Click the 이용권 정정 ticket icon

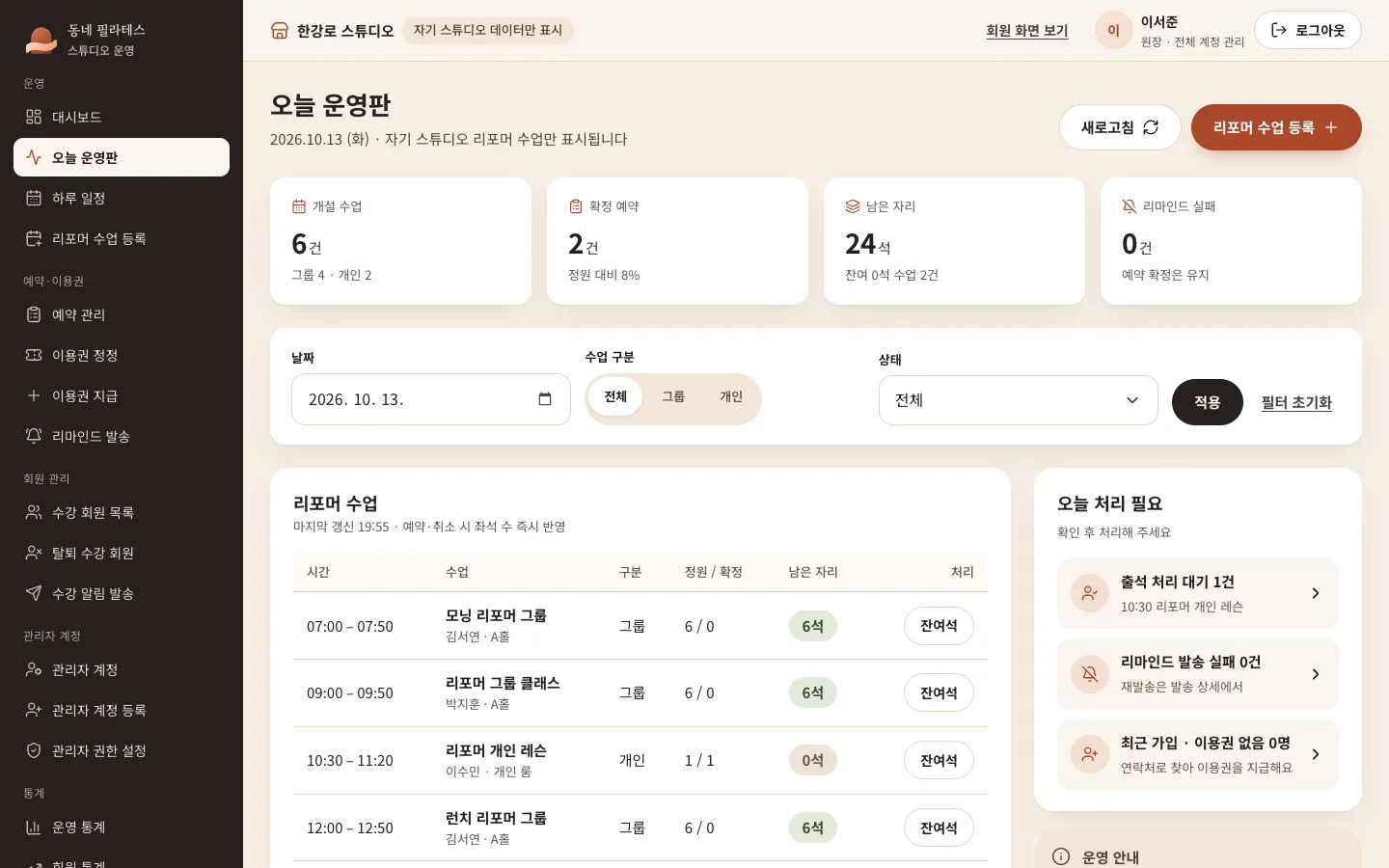pyautogui.click(x=34, y=355)
